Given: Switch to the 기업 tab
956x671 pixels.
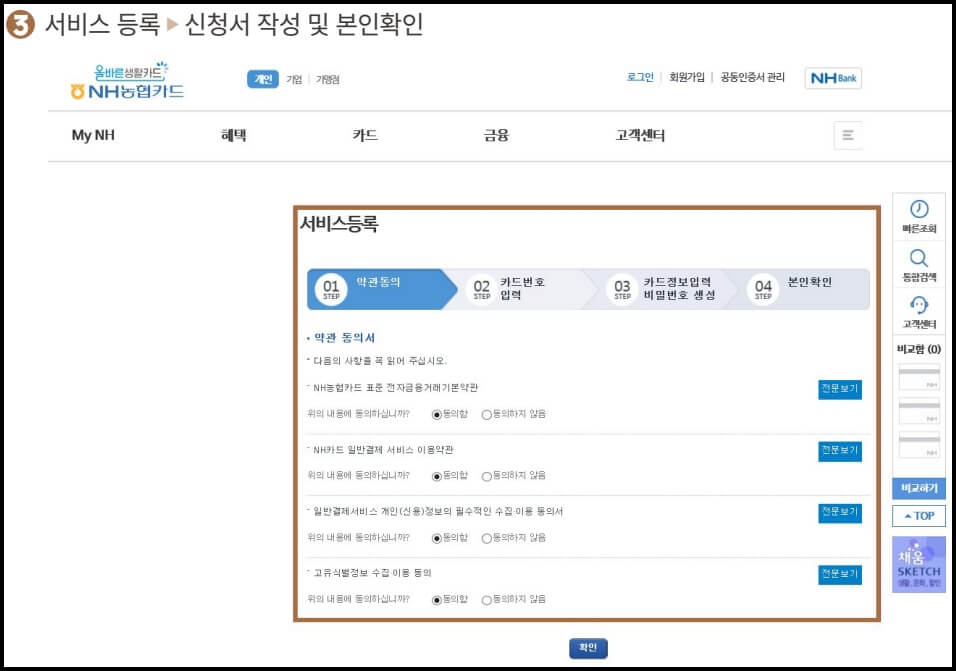Looking at the screenshot, I should tap(296, 78).
